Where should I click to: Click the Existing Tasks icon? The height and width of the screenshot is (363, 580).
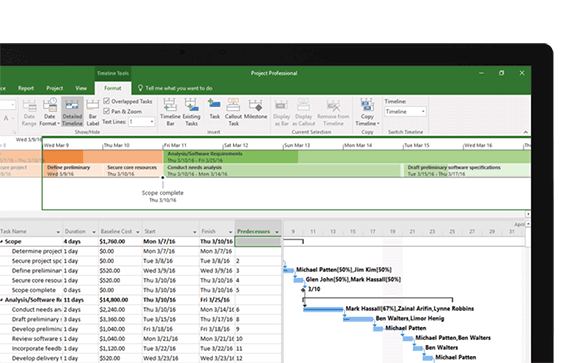pos(192,105)
